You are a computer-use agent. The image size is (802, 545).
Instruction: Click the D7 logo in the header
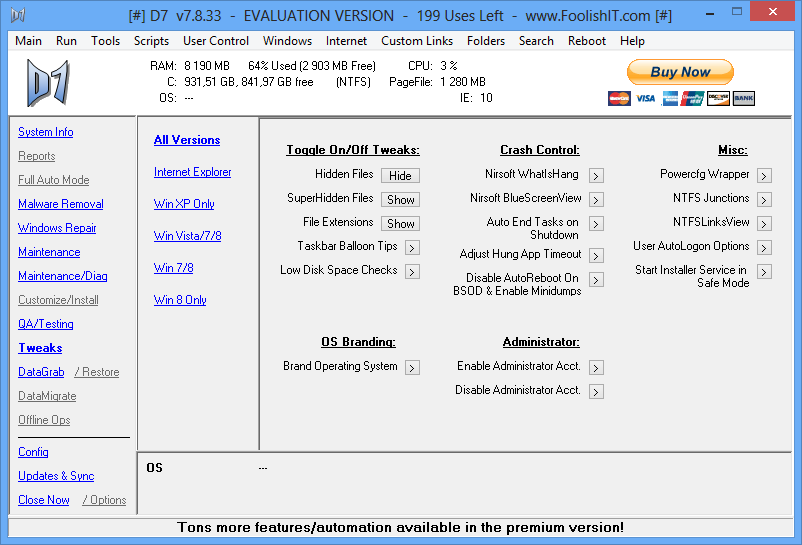tap(48, 83)
